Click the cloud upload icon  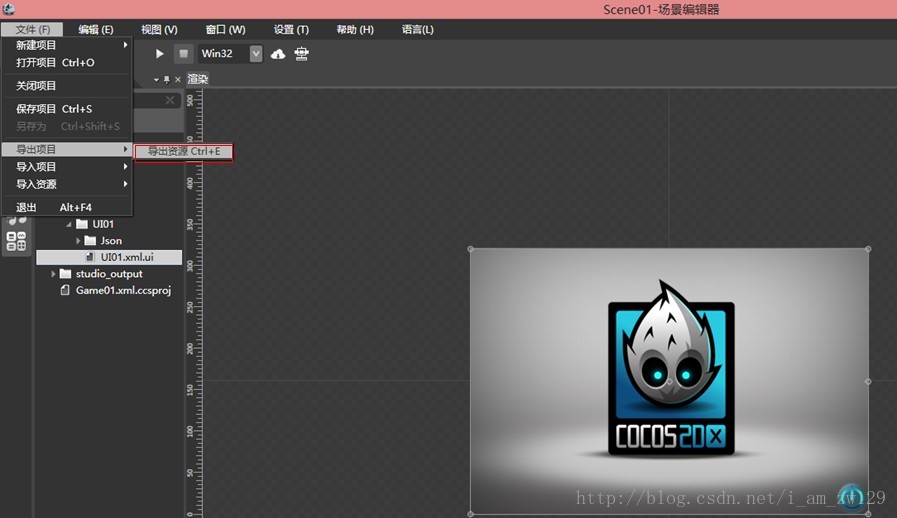[278, 54]
